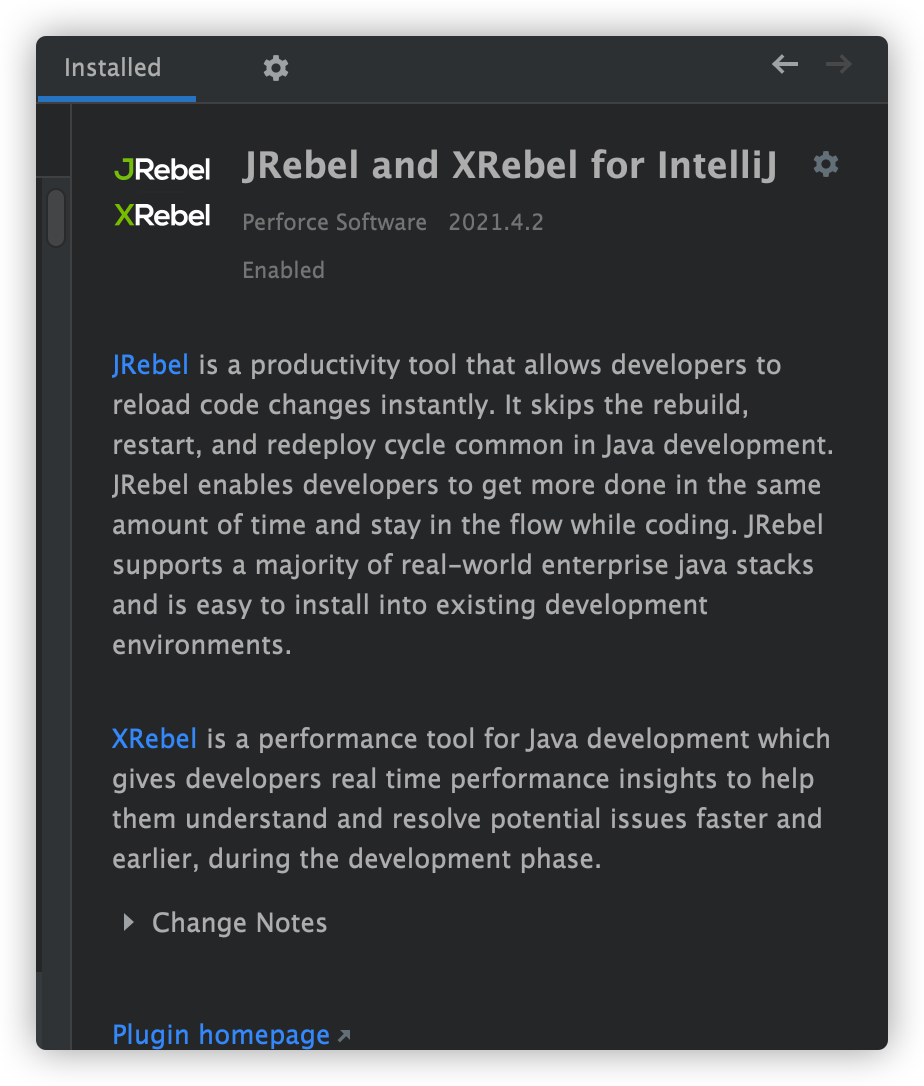Go back with the left arrow
Image resolution: width=924 pixels, height=1086 pixels.
[x=785, y=65]
